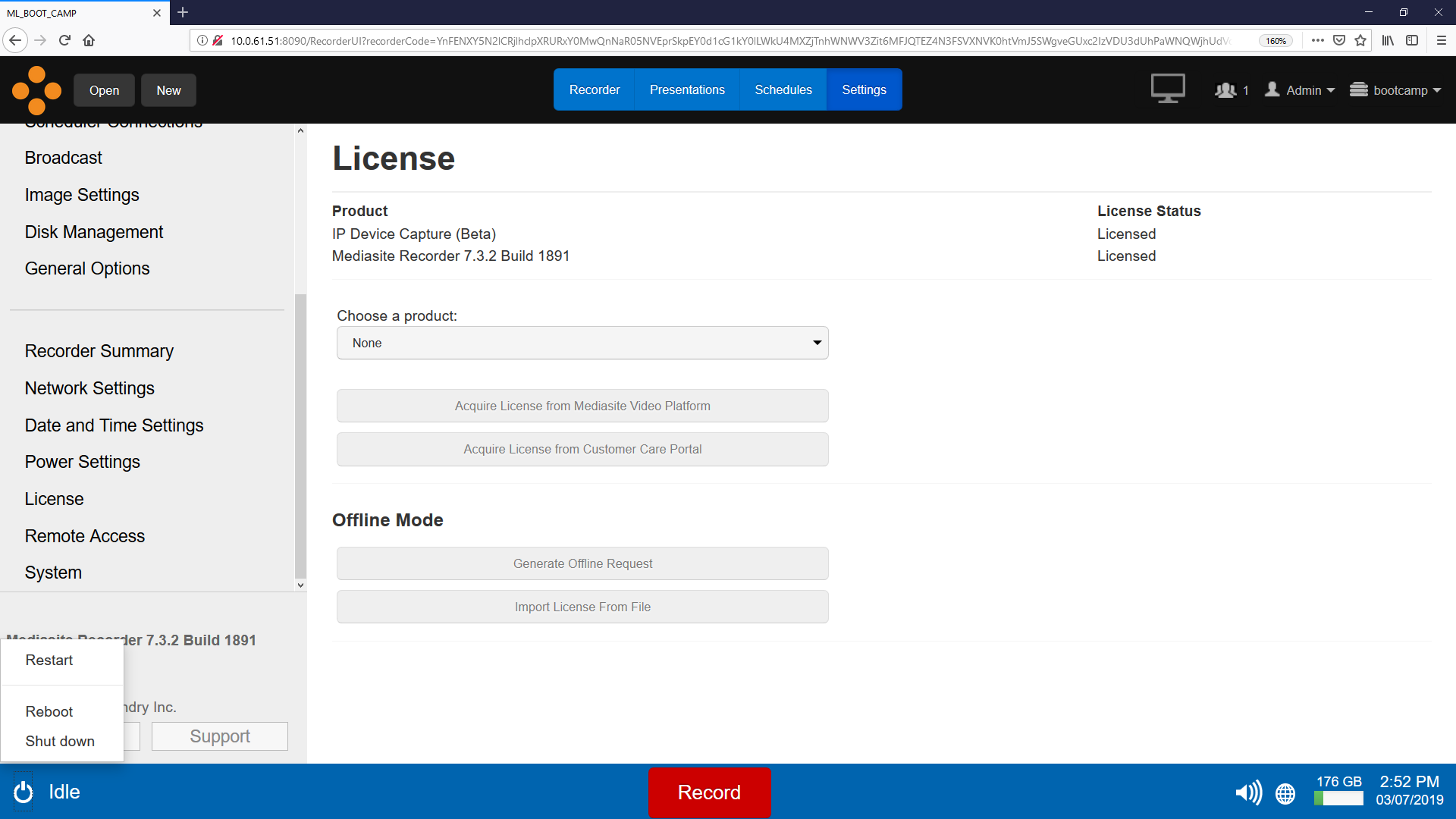1456x819 pixels.
Task: Open the page actions three-dot menu
Action: (x=1318, y=40)
